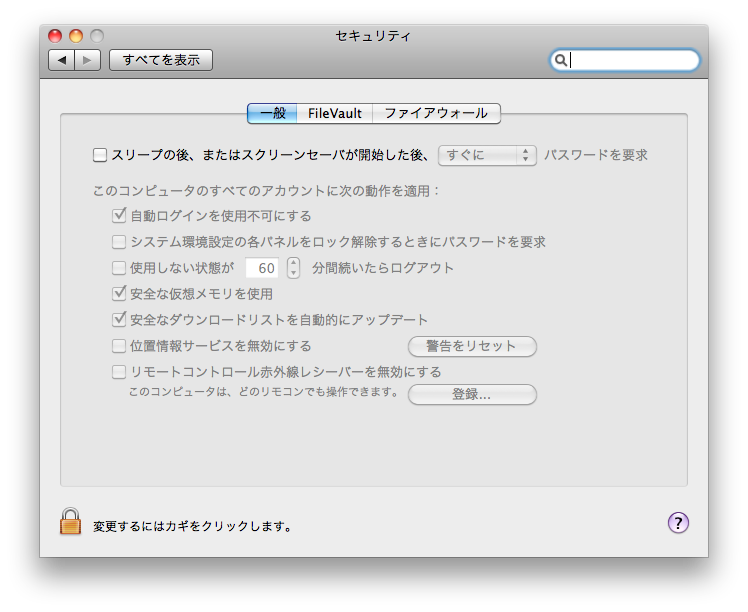Click the すべてを表示 button
748x612 pixels.
pos(161,60)
